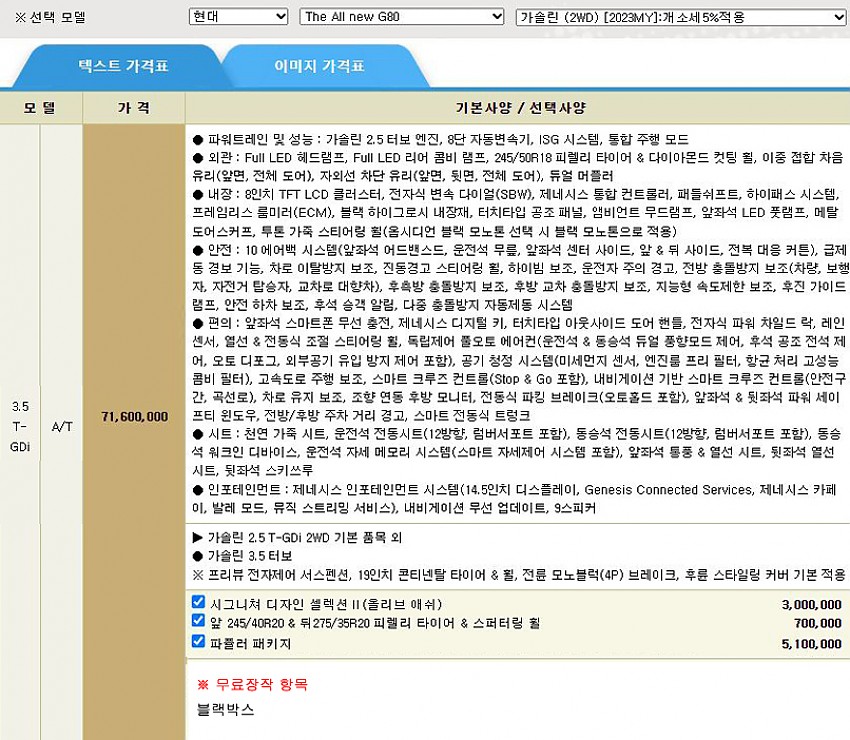Click the red ※ 무료장착 항목 heading

[x=252, y=685]
